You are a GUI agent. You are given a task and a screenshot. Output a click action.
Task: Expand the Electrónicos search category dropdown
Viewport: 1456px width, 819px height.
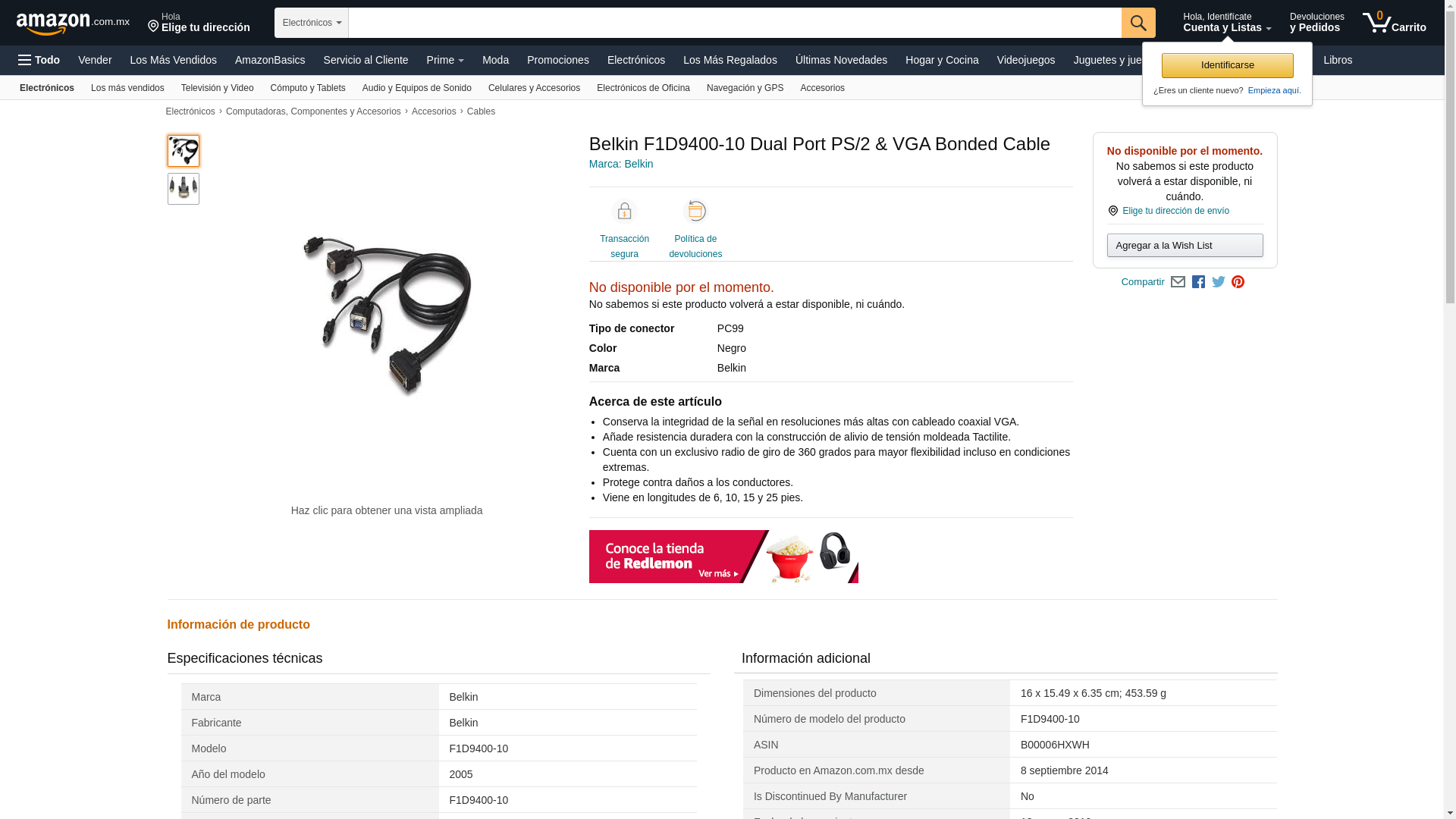tap(312, 23)
